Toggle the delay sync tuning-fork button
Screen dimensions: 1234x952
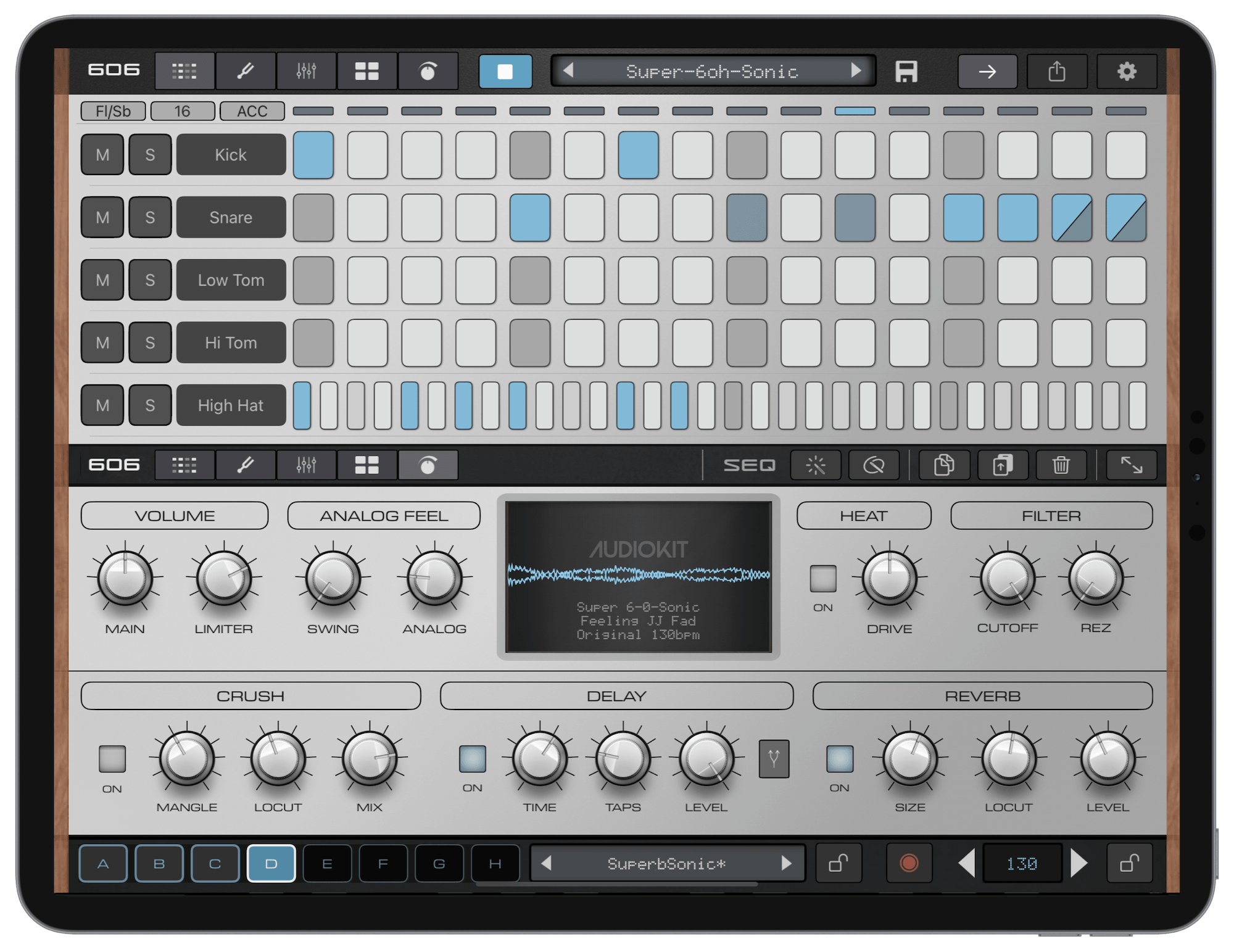tap(774, 758)
